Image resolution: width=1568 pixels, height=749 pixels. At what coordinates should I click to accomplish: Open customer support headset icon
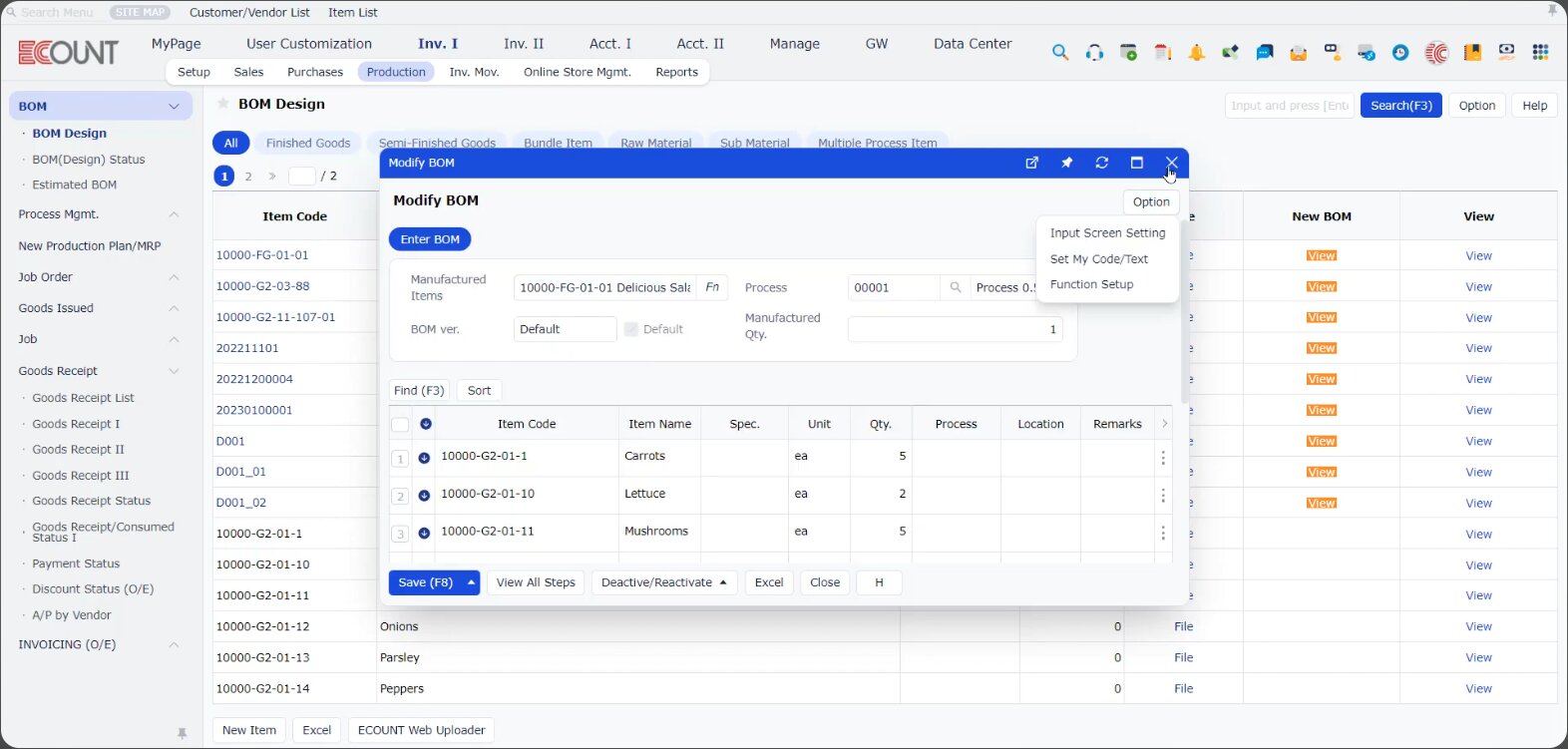pyautogui.click(x=1094, y=53)
